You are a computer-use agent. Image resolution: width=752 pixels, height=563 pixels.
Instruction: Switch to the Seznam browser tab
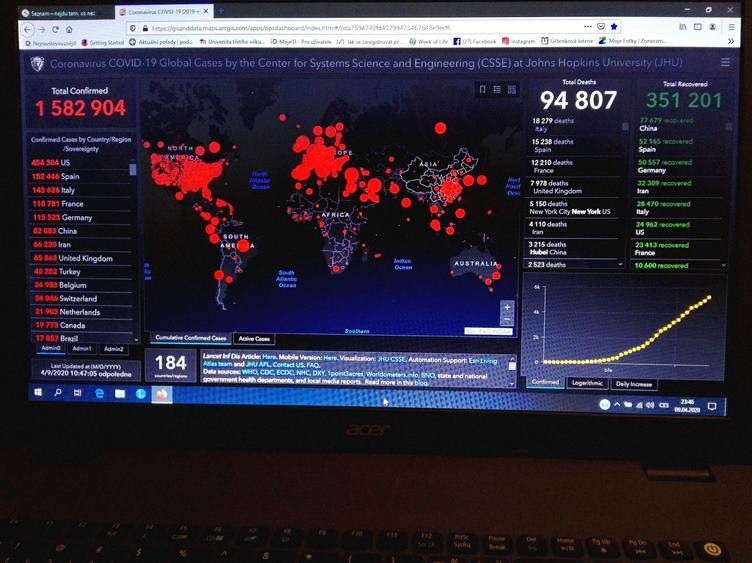click(x=63, y=13)
